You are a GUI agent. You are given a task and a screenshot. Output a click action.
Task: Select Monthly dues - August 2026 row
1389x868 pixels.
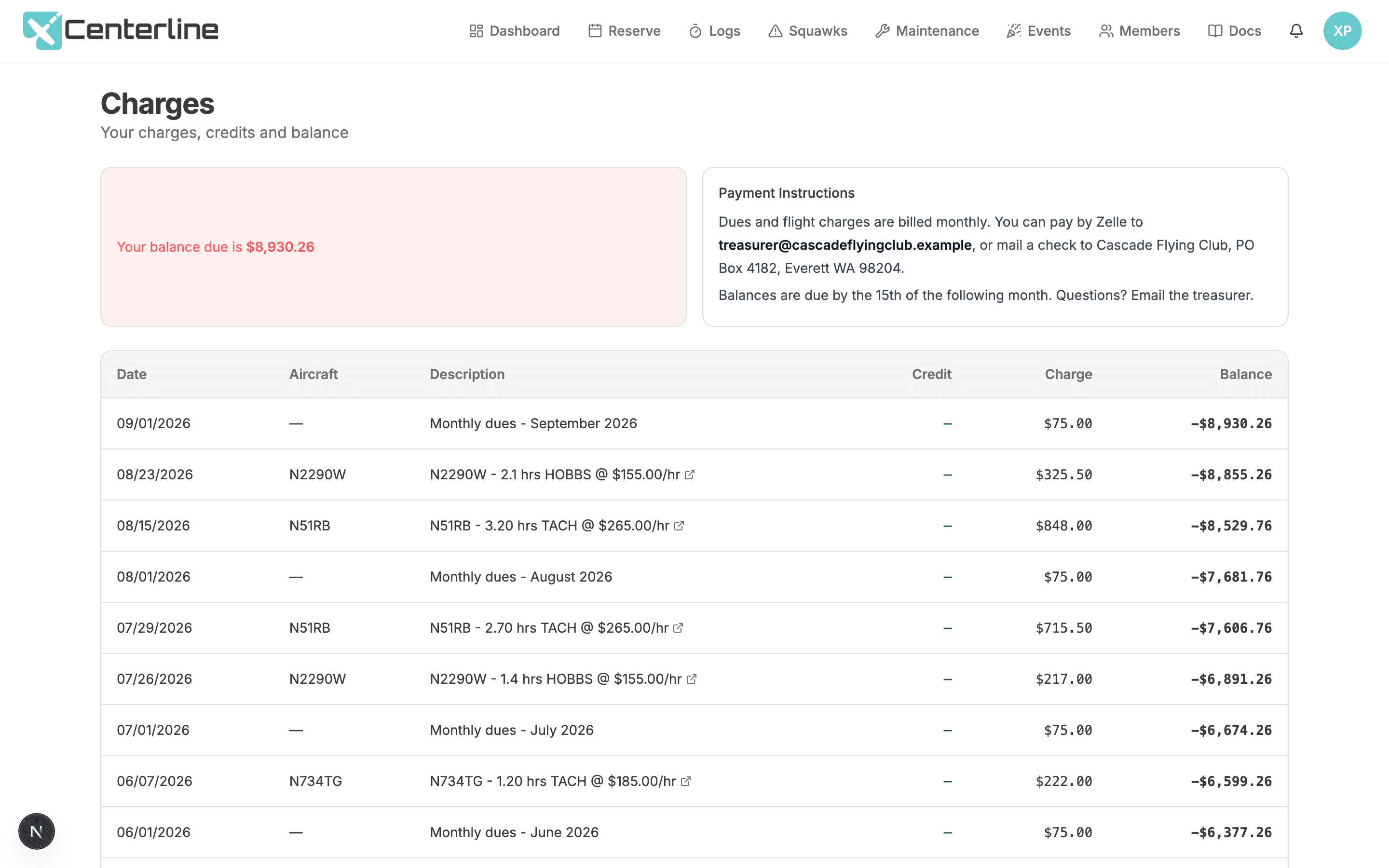coord(694,577)
